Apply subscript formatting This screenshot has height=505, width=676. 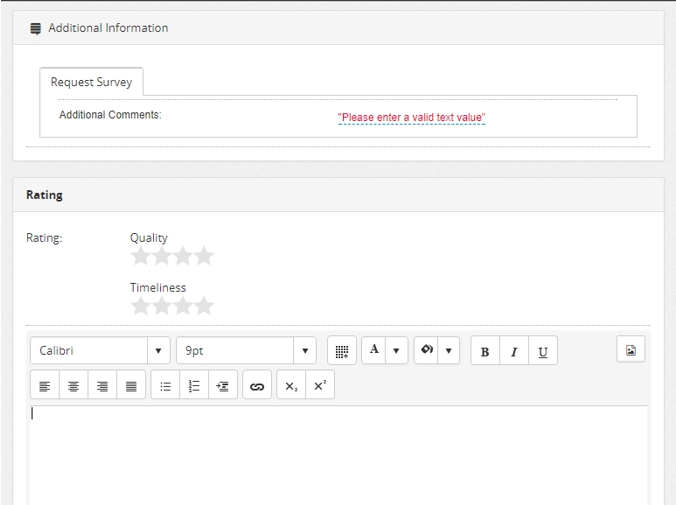(291, 386)
